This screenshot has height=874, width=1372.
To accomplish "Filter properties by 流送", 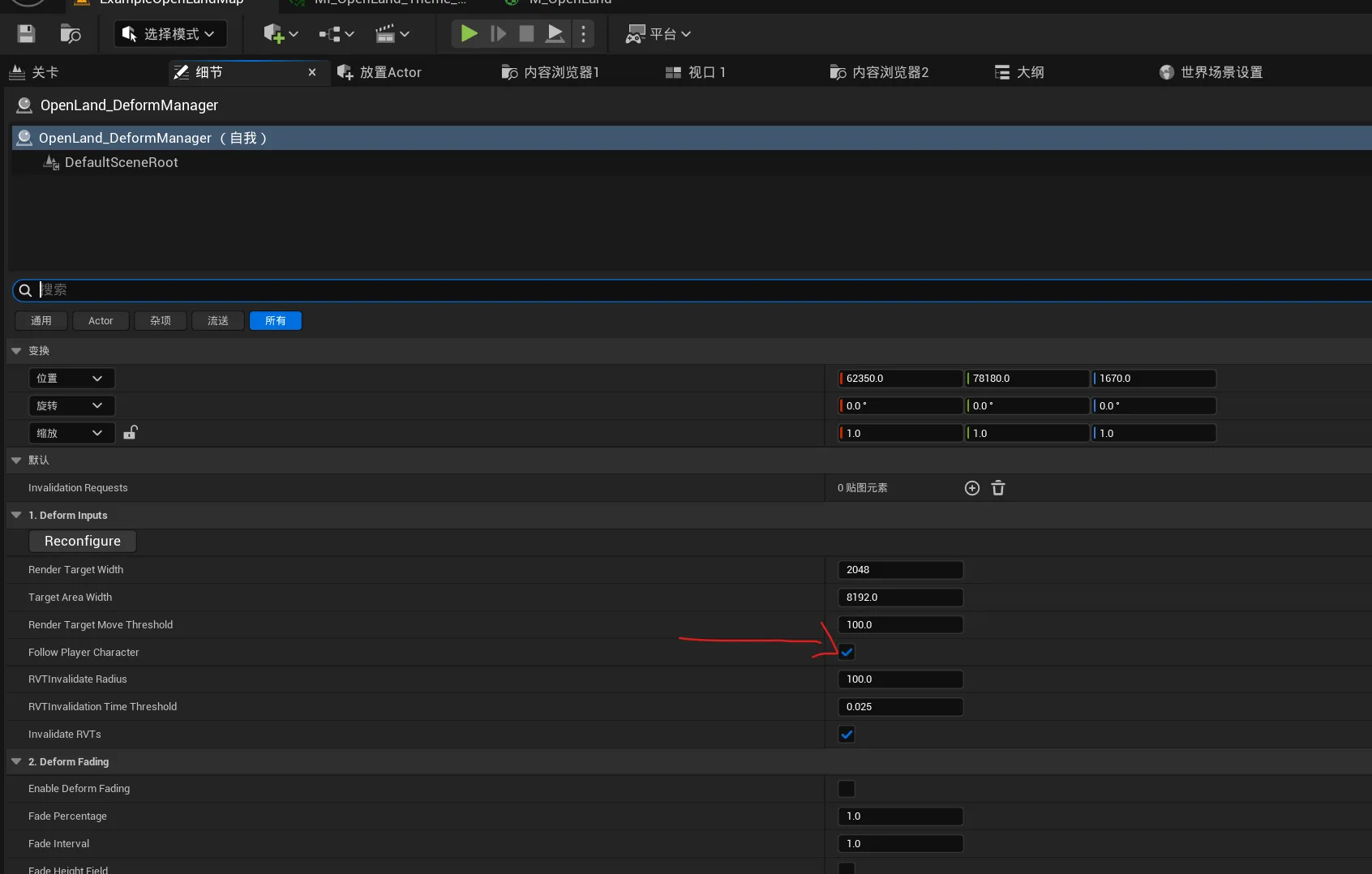I will coord(218,321).
